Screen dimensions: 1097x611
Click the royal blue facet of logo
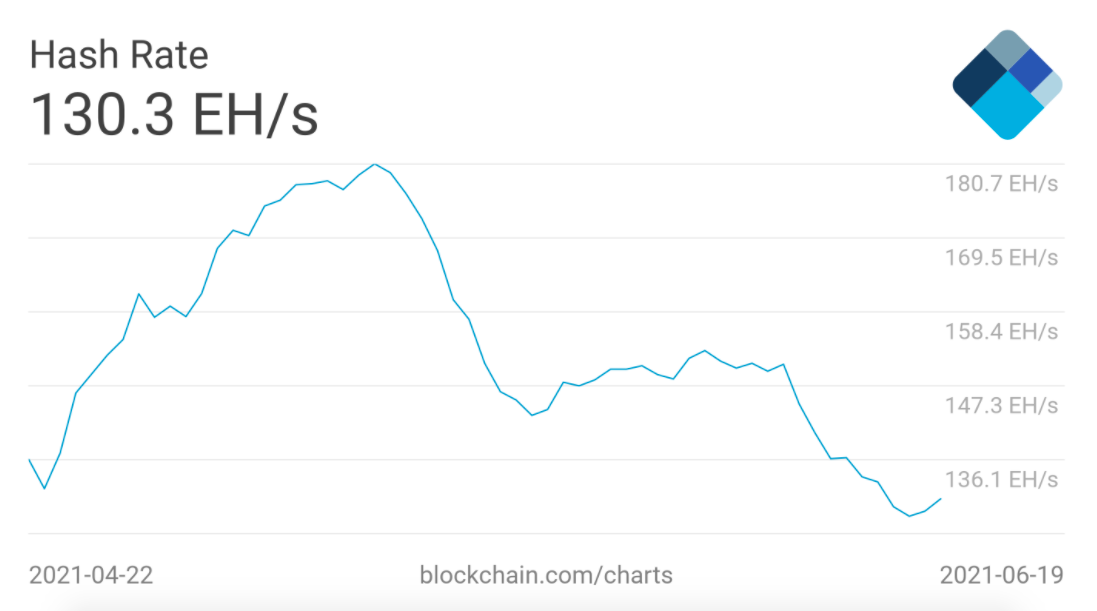pyautogui.click(x=1031, y=71)
